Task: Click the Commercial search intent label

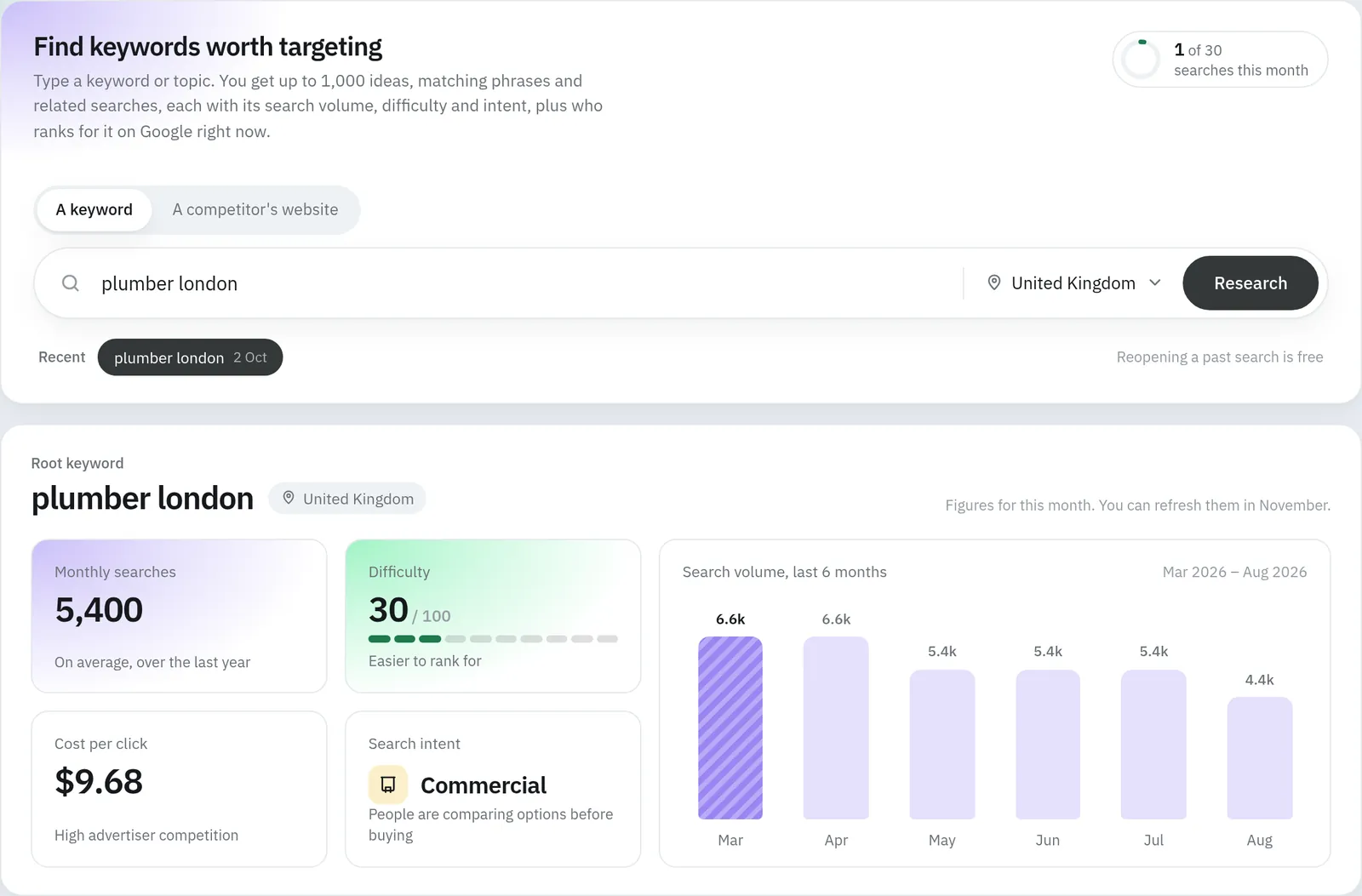Action: (x=484, y=785)
